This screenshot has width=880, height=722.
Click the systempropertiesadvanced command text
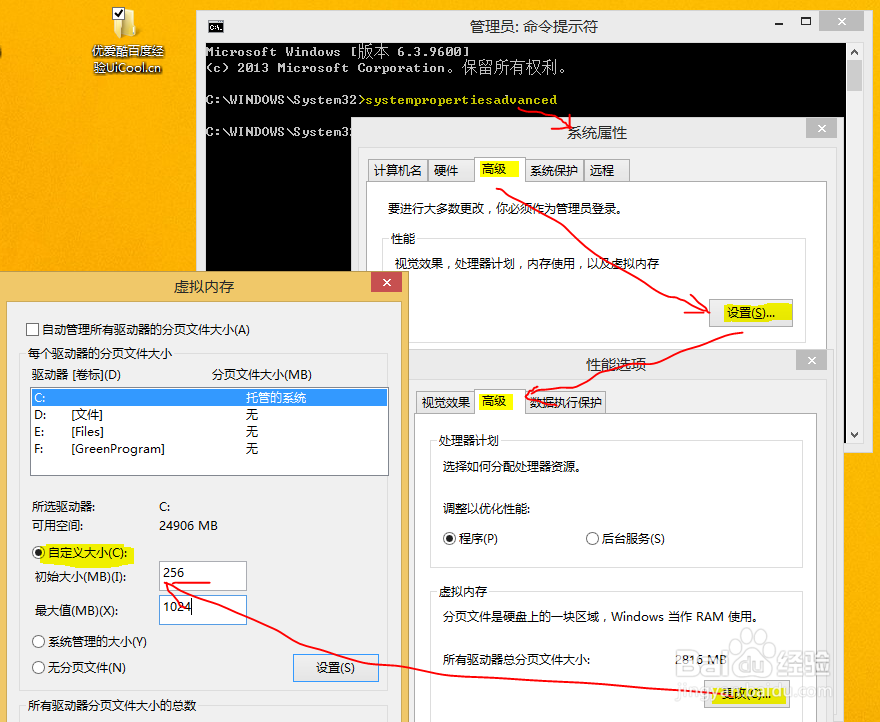pyautogui.click(x=461, y=100)
